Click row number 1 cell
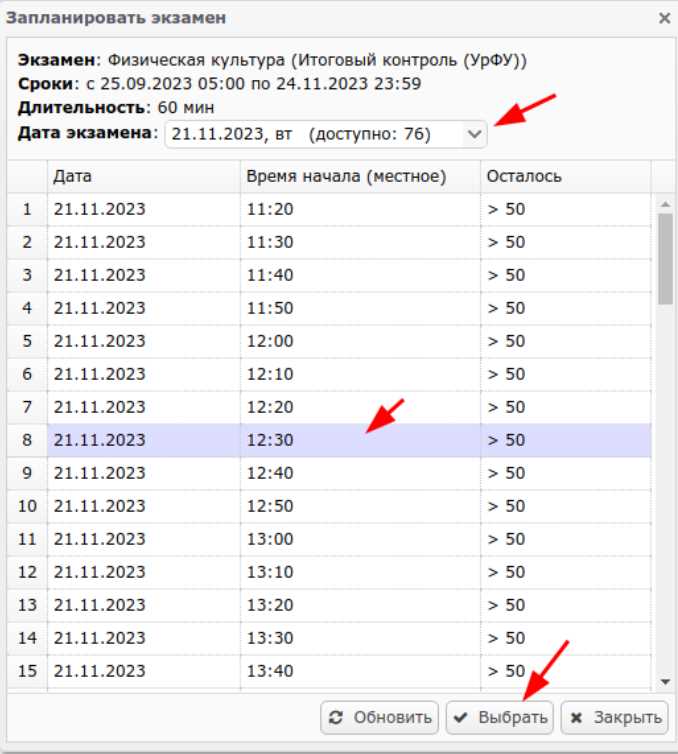The height and width of the screenshot is (754, 678). (27, 209)
